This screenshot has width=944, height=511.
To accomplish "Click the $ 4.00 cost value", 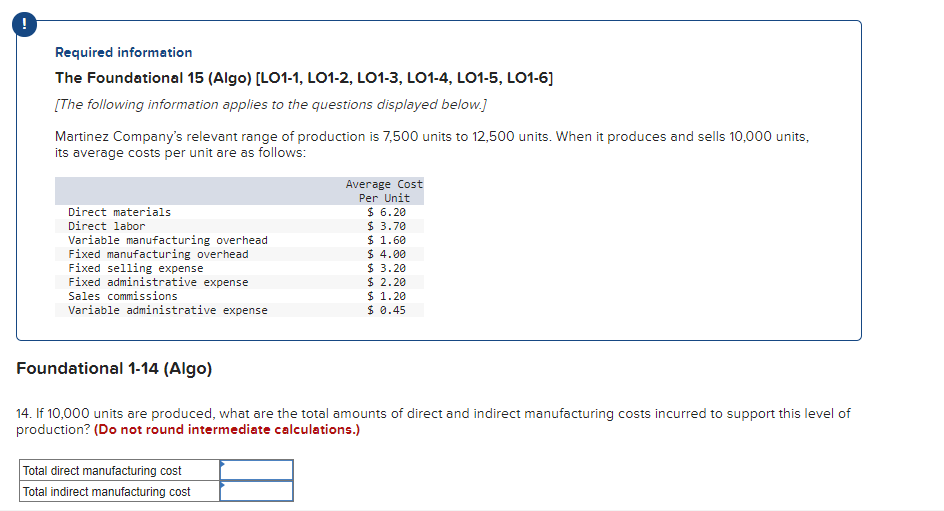I will point(387,254).
